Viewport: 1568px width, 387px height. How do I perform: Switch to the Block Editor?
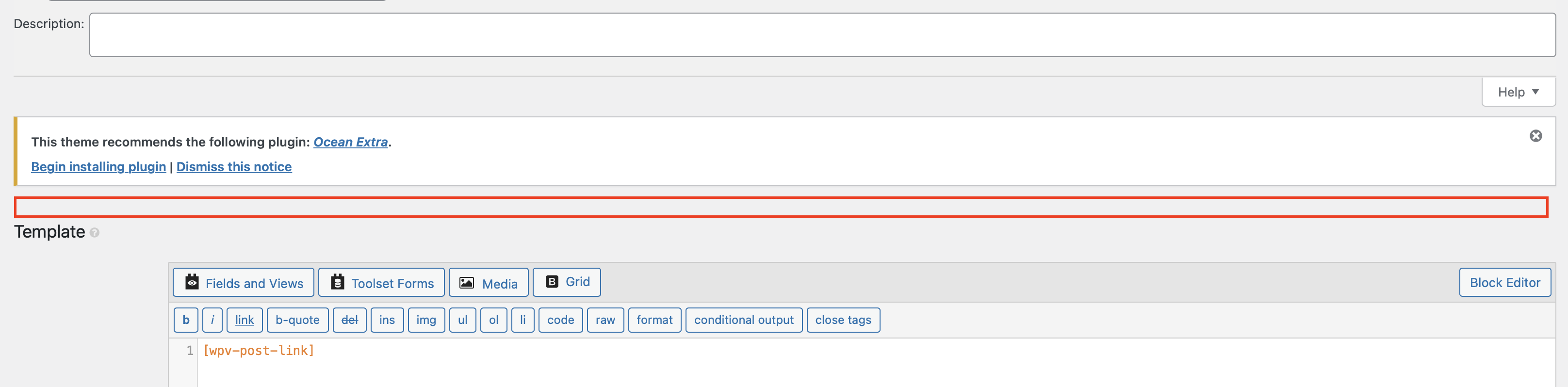(x=1505, y=282)
